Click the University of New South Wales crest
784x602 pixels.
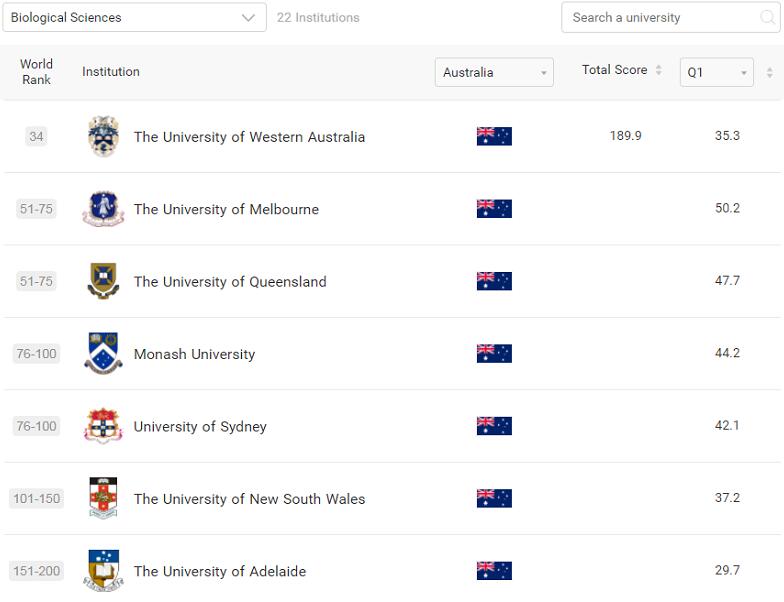point(103,498)
